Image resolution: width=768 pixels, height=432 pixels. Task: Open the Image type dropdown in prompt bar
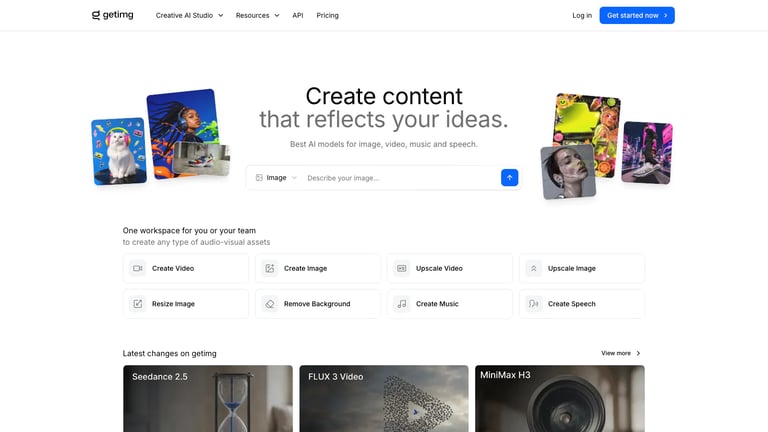(276, 178)
